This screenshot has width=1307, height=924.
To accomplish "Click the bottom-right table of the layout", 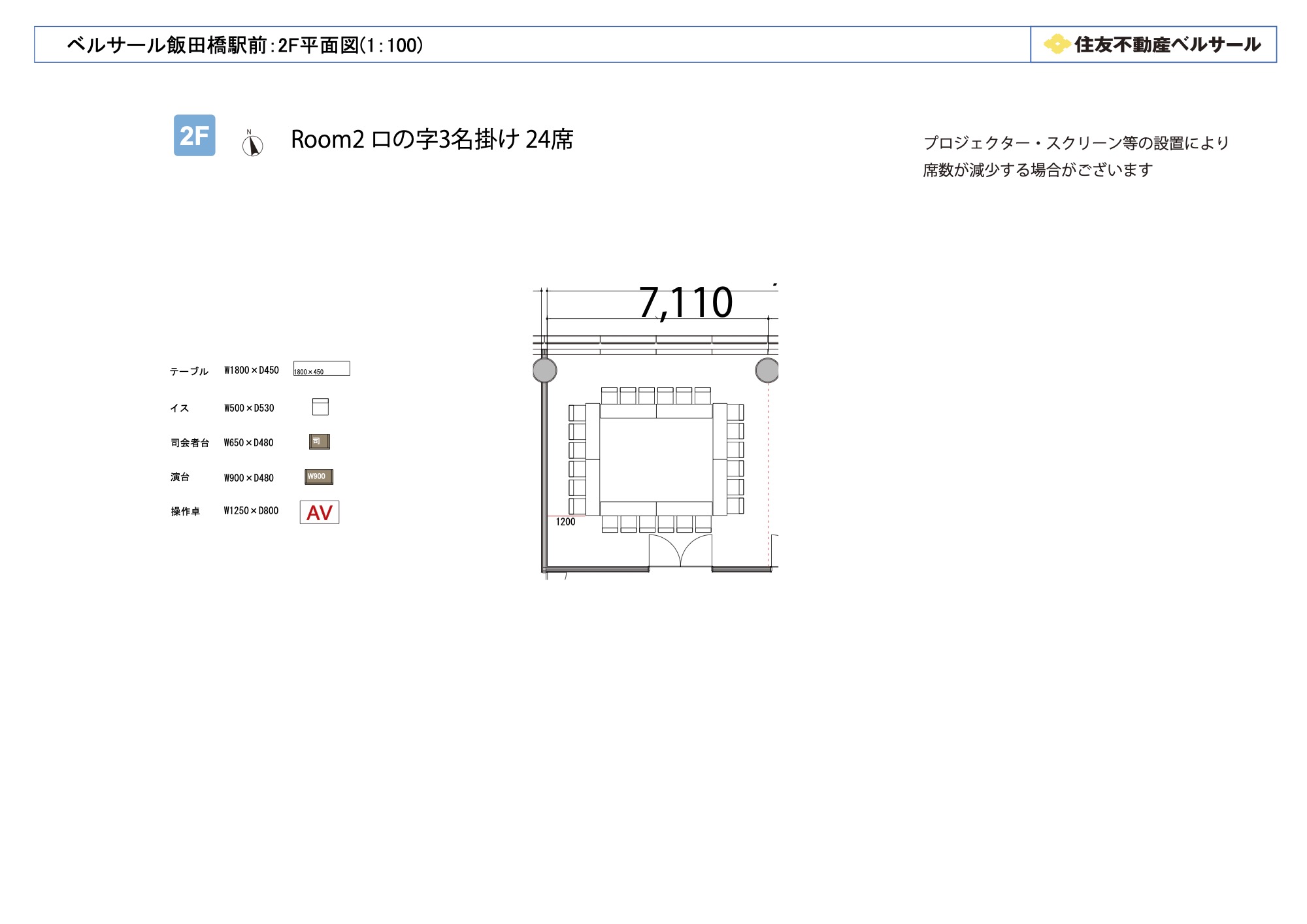I will pos(684,508).
